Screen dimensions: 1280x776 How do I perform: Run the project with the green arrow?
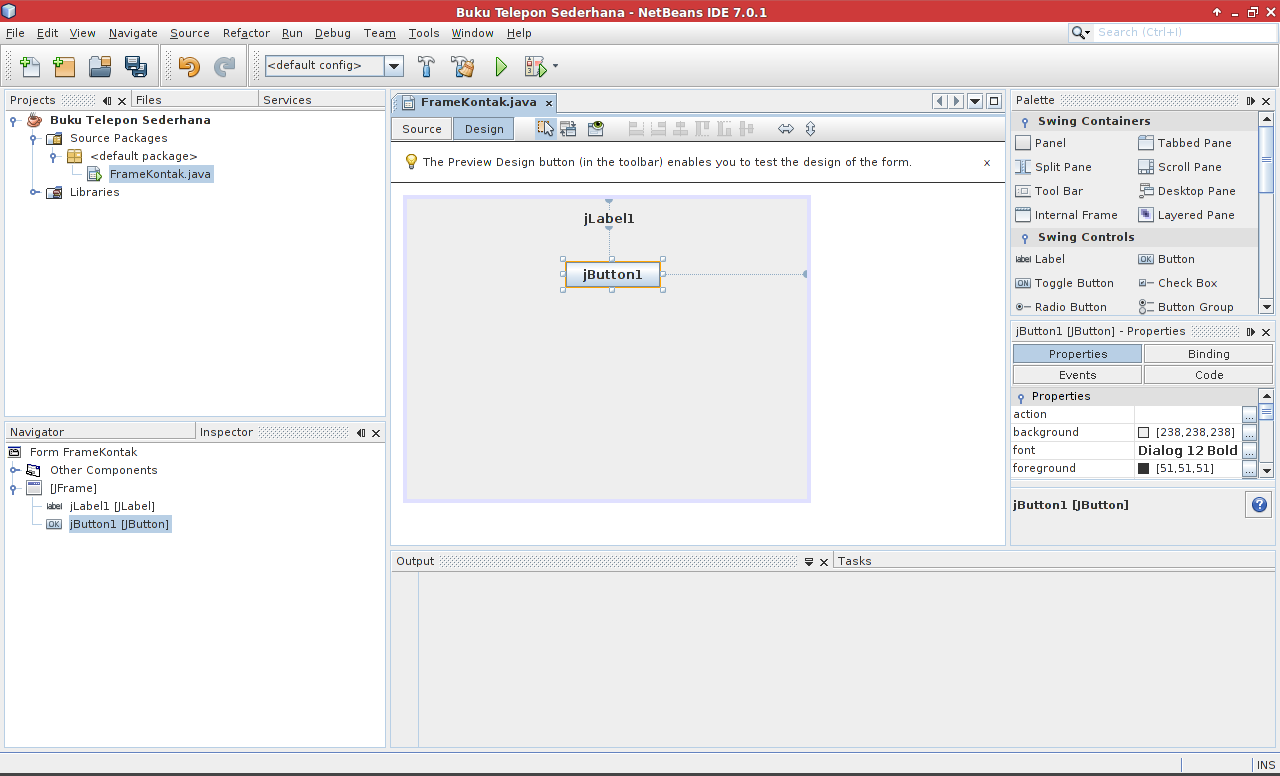[x=501, y=67]
